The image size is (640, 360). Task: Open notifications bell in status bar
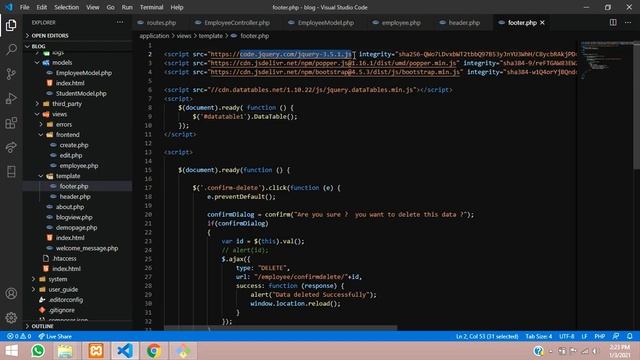(x=629, y=336)
